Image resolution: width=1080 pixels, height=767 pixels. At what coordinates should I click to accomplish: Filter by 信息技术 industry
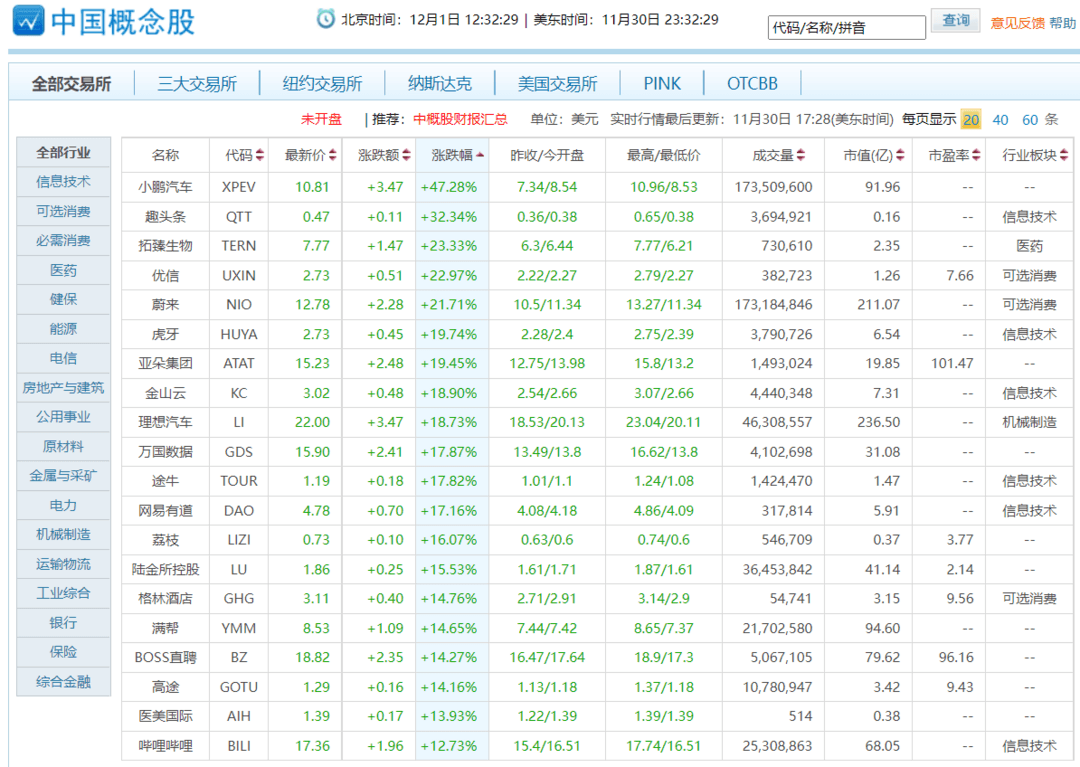[63, 182]
